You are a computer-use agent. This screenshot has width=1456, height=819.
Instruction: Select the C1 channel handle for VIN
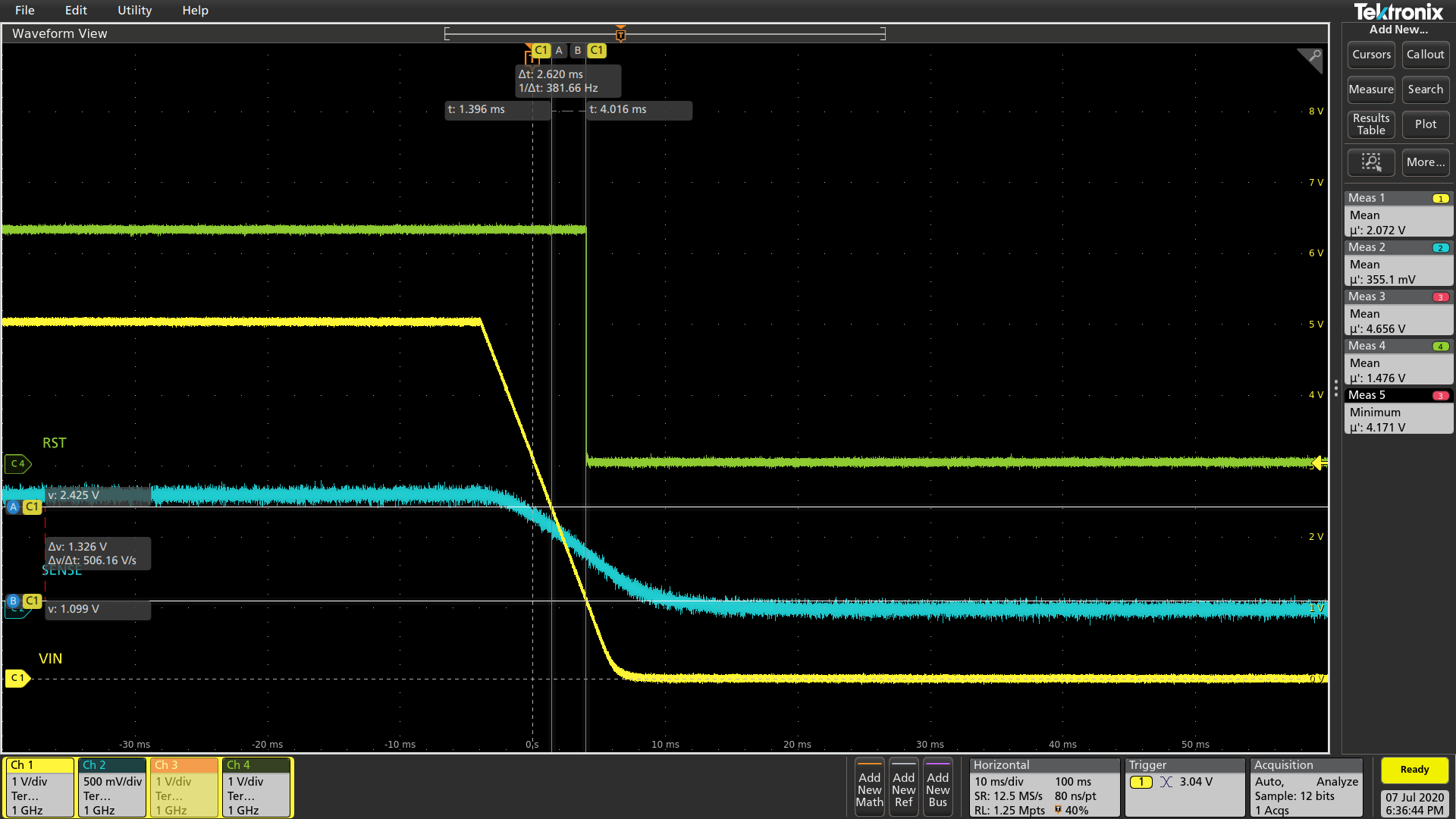click(x=17, y=678)
